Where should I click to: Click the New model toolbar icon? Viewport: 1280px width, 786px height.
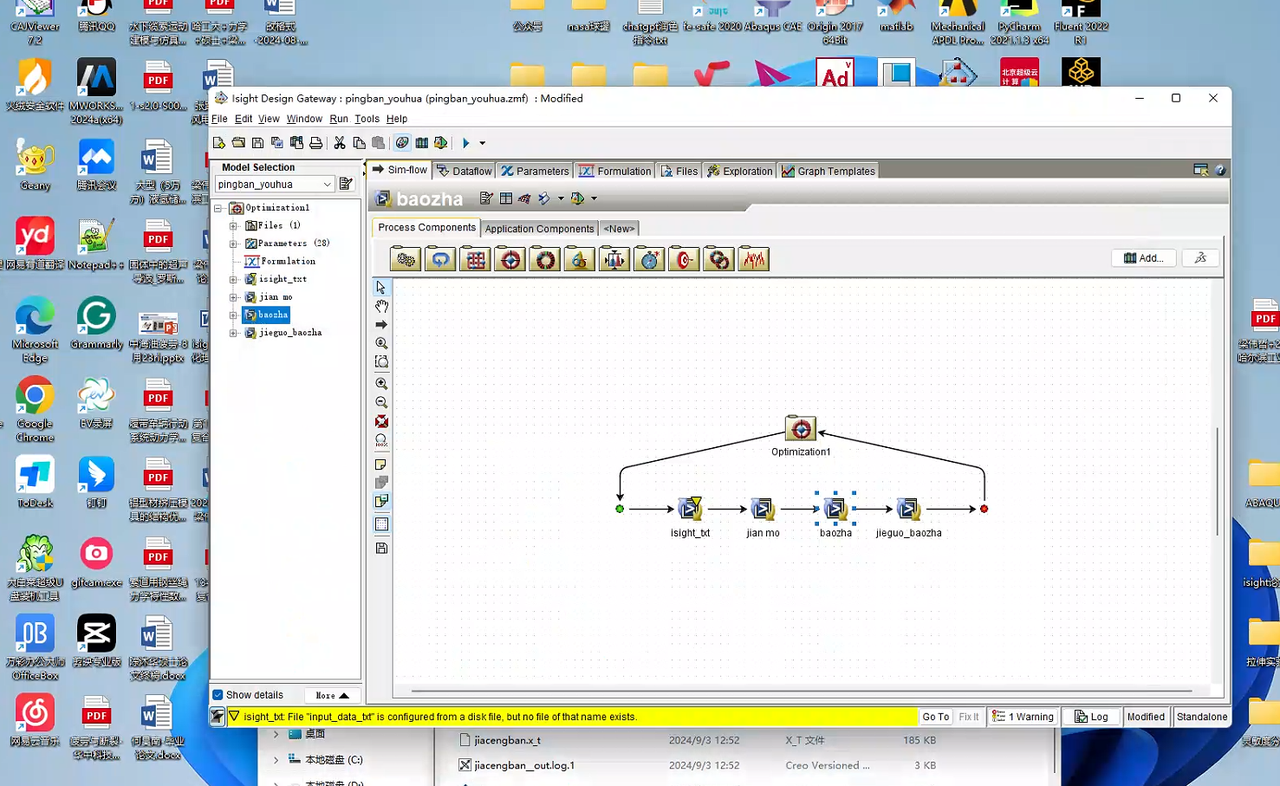point(219,143)
